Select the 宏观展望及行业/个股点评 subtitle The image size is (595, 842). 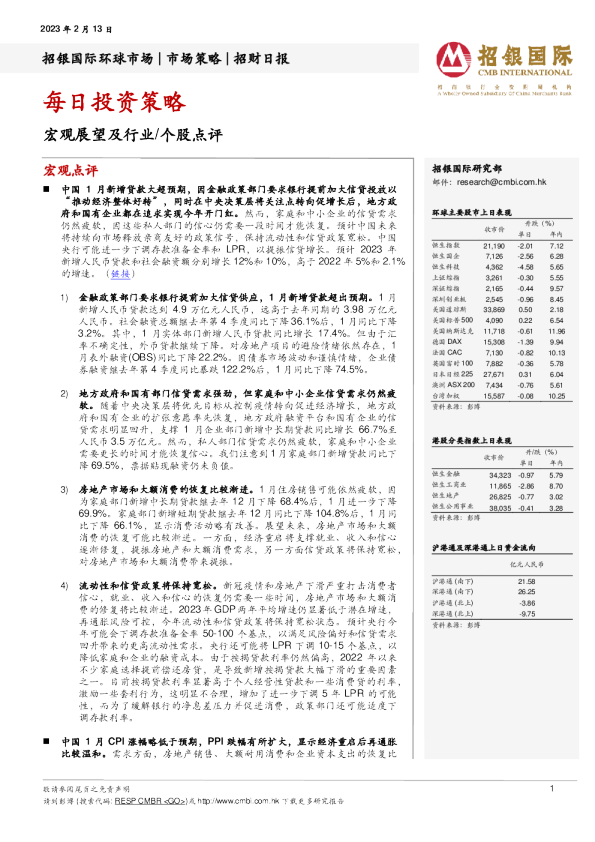(133, 134)
